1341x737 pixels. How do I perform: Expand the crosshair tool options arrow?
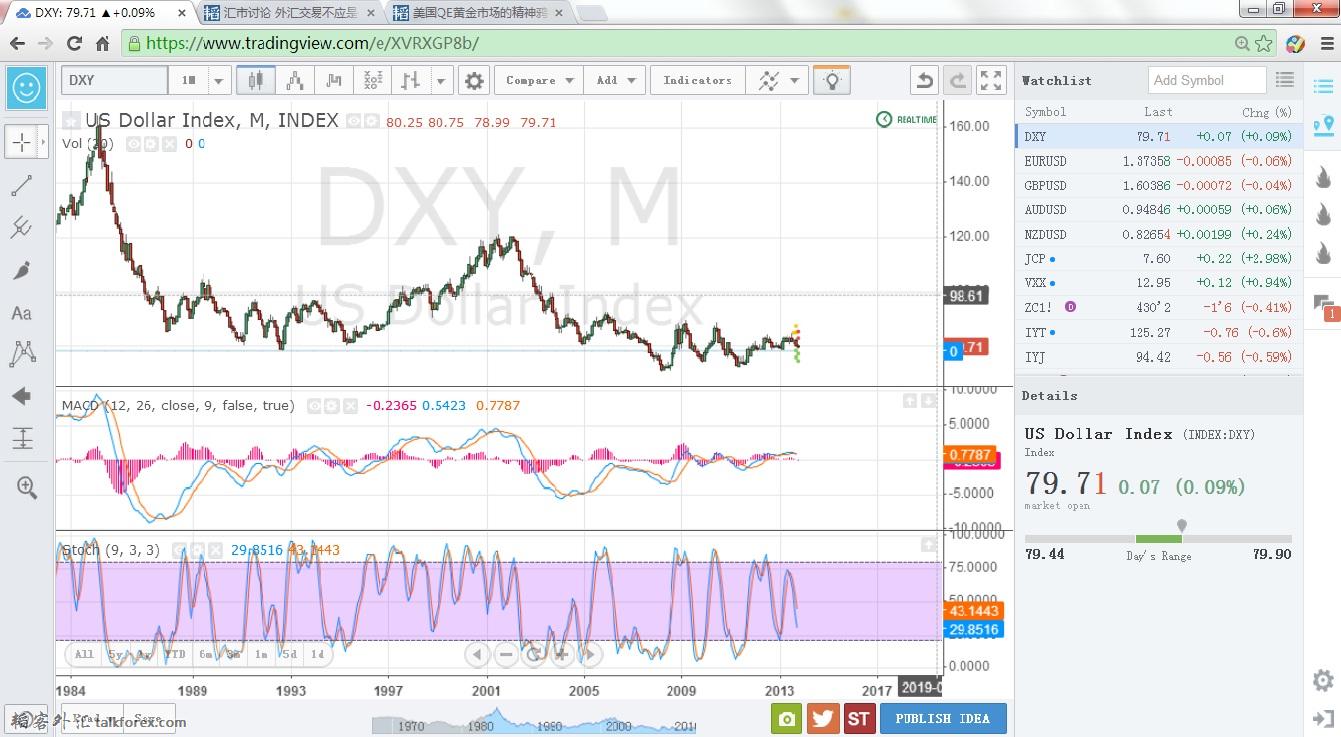click(x=43, y=142)
